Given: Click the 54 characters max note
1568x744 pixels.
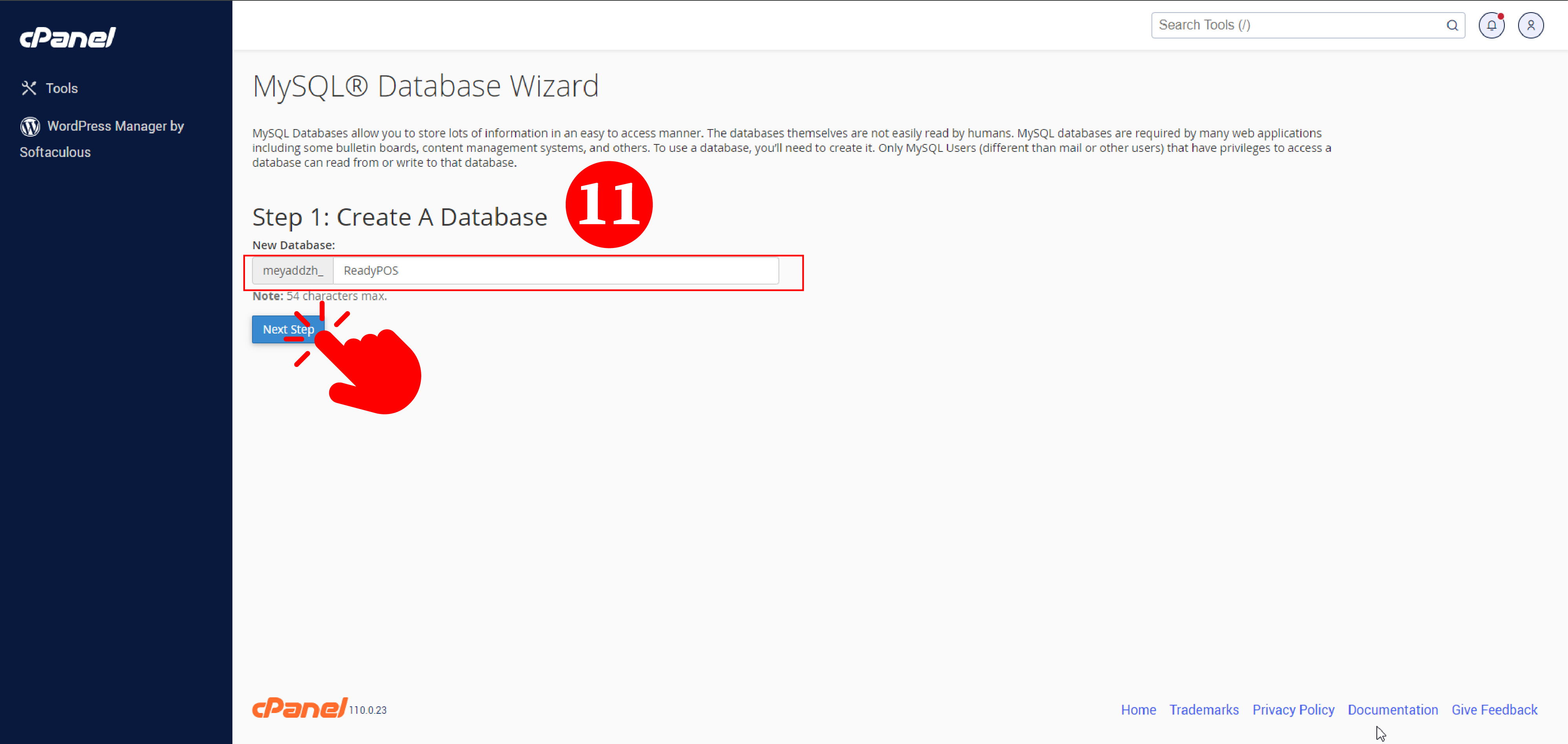Looking at the screenshot, I should (x=320, y=296).
